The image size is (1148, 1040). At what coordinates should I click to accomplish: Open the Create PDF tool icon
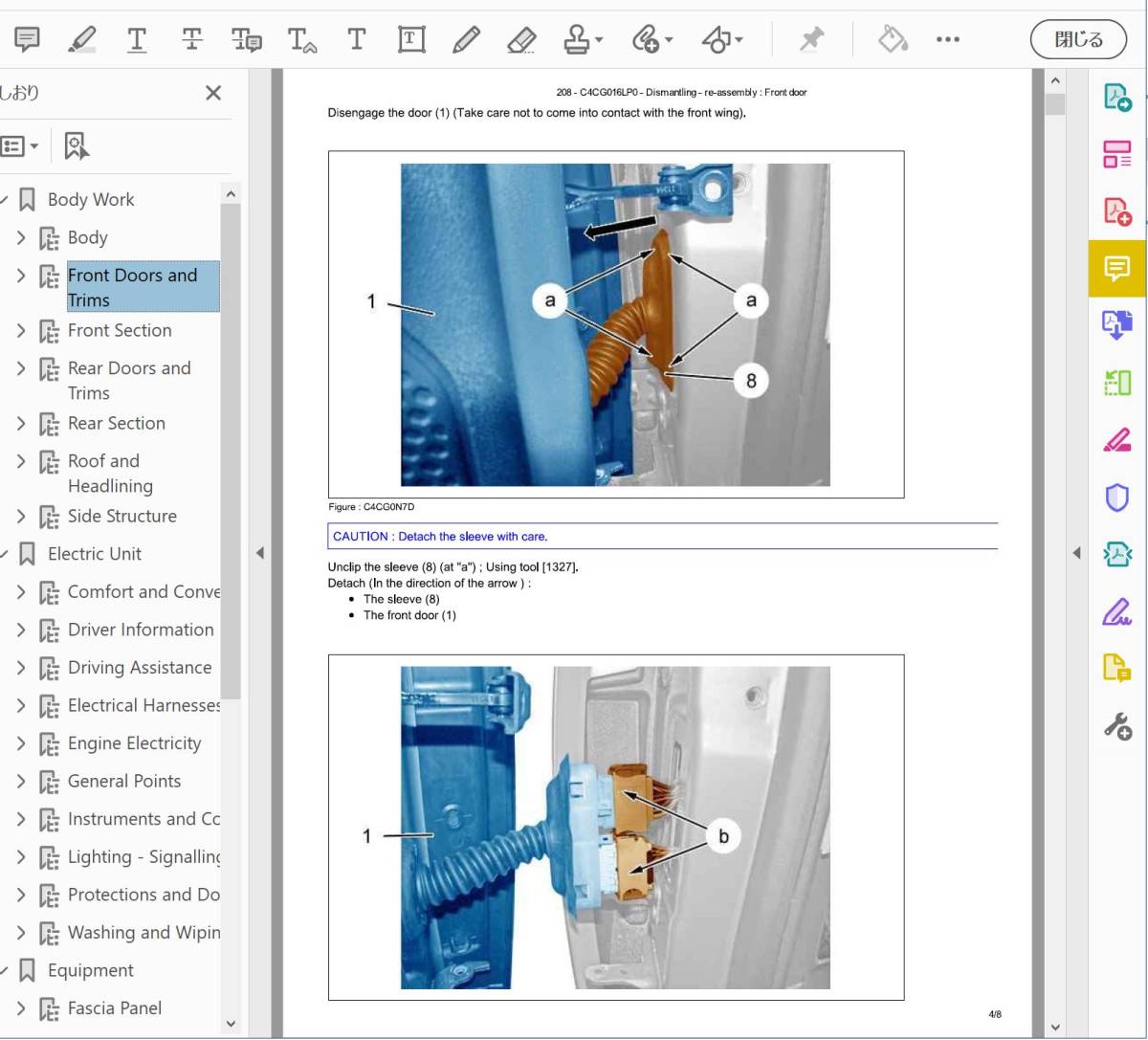click(x=1117, y=210)
